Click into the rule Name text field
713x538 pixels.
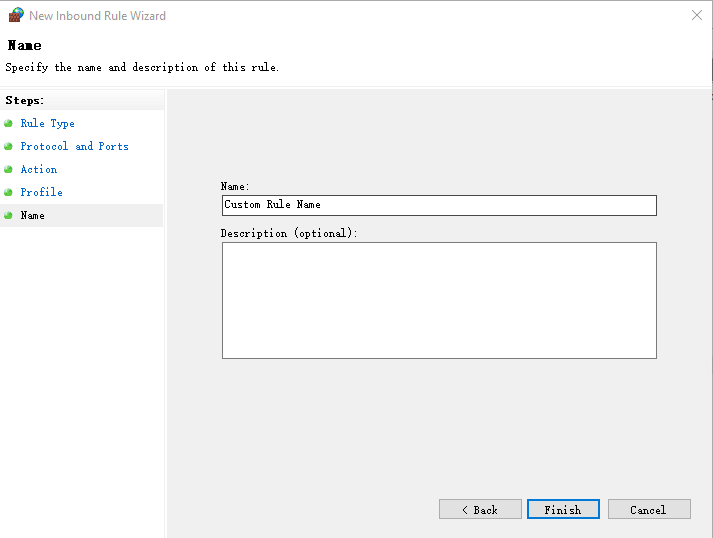(x=439, y=205)
